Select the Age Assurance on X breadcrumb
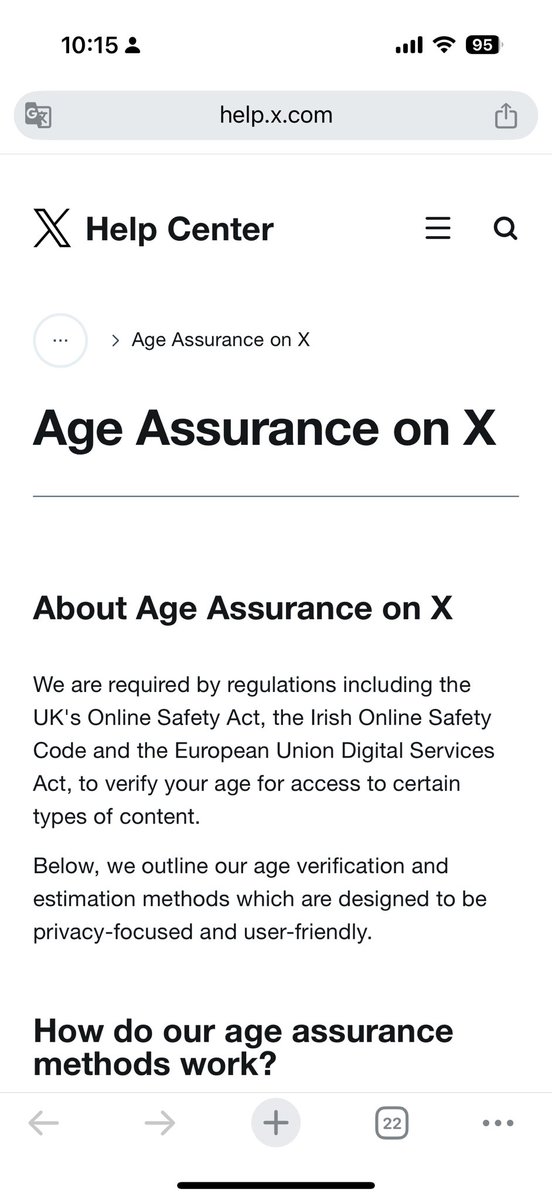The height and width of the screenshot is (1200, 552). pyautogui.click(x=221, y=340)
